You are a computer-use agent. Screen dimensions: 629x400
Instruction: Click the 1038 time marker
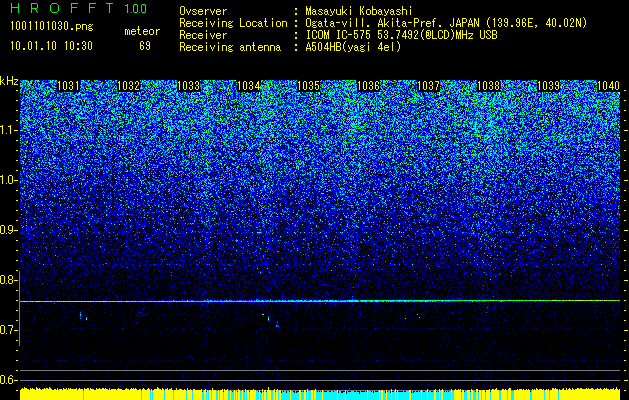[x=489, y=86]
